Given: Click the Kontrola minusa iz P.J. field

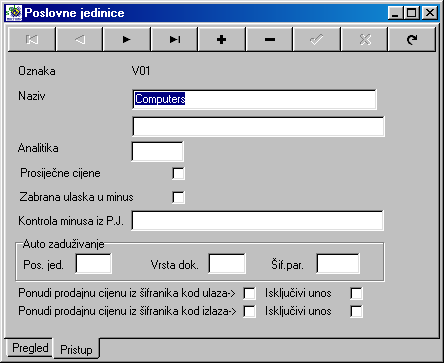Looking at the screenshot, I should tap(258, 220).
